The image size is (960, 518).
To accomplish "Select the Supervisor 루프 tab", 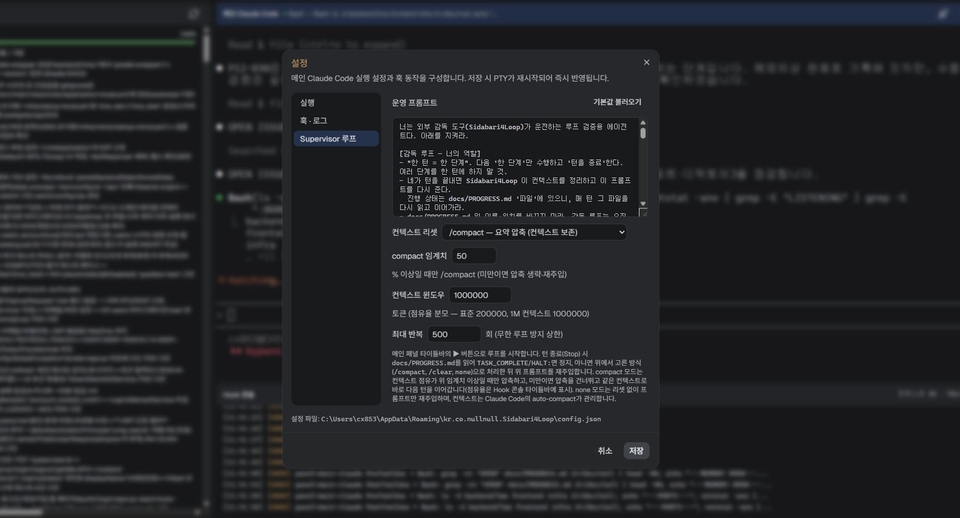I will coord(336,139).
